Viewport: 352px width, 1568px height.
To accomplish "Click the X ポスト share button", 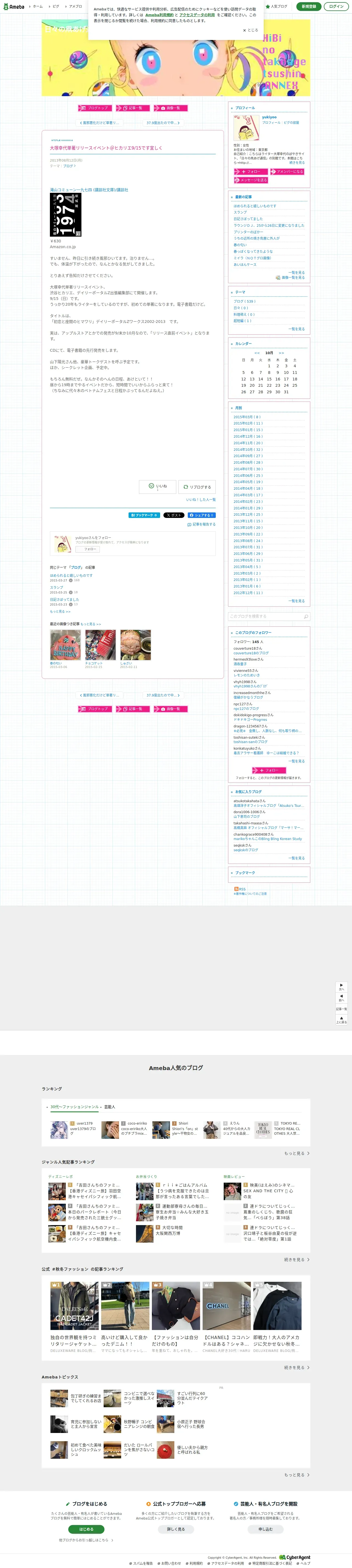I will click(174, 515).
